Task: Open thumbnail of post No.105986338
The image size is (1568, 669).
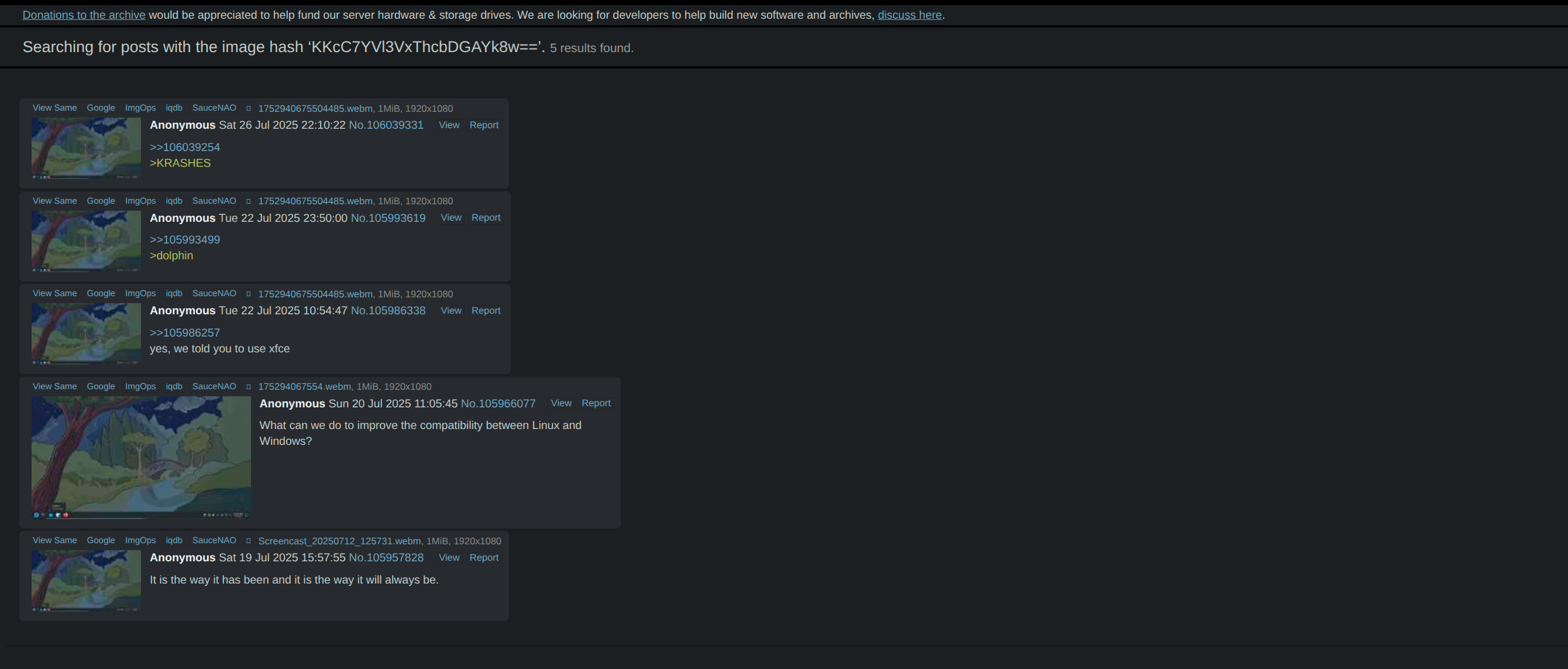Action: point(87,334)
